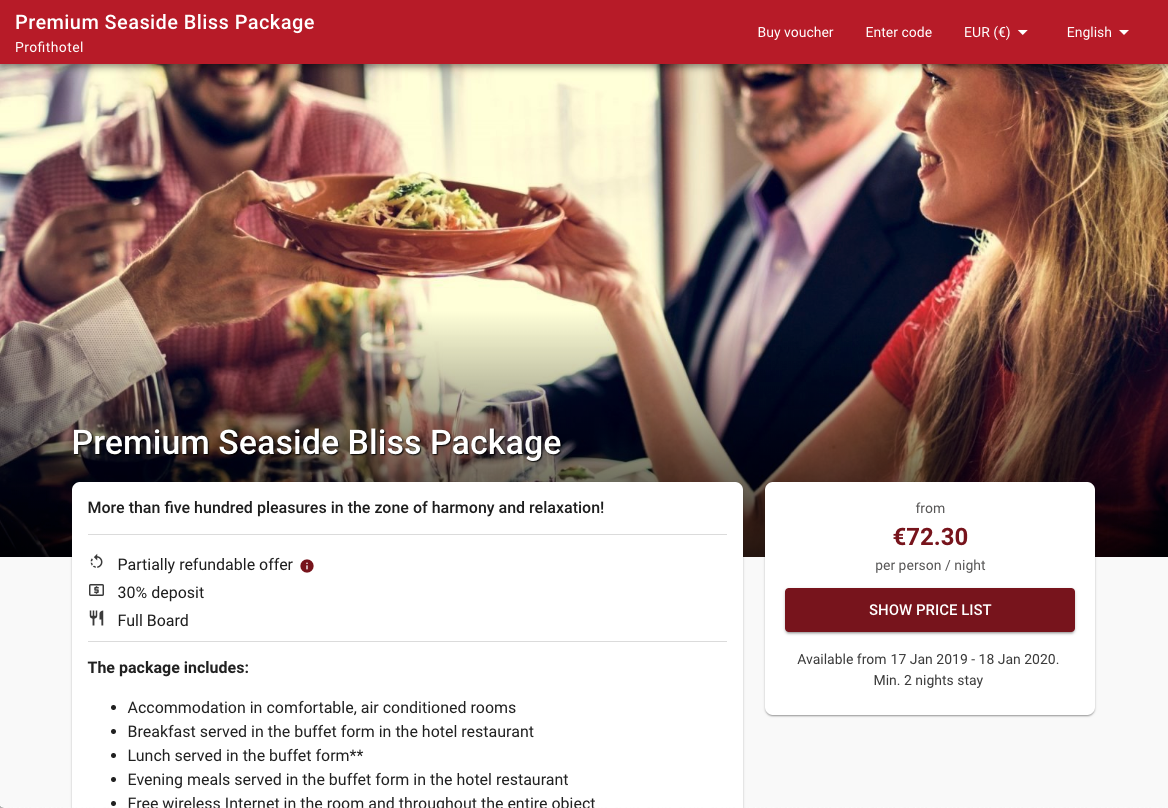Click the SHOW PRICE LIST button

pyautogui.click(x=930, y=610)
